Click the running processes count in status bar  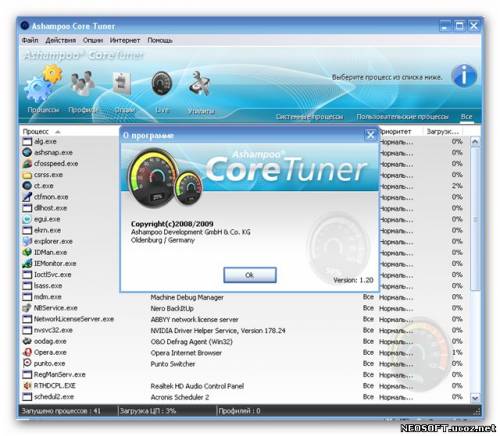[61, 411]
